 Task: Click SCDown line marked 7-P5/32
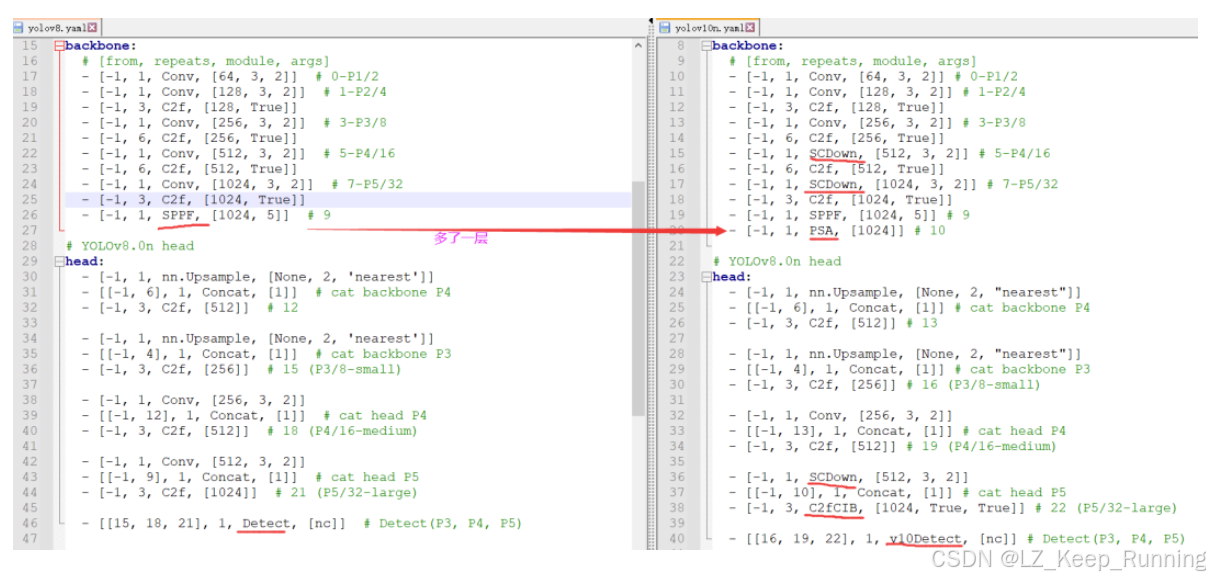click(893, 184)
